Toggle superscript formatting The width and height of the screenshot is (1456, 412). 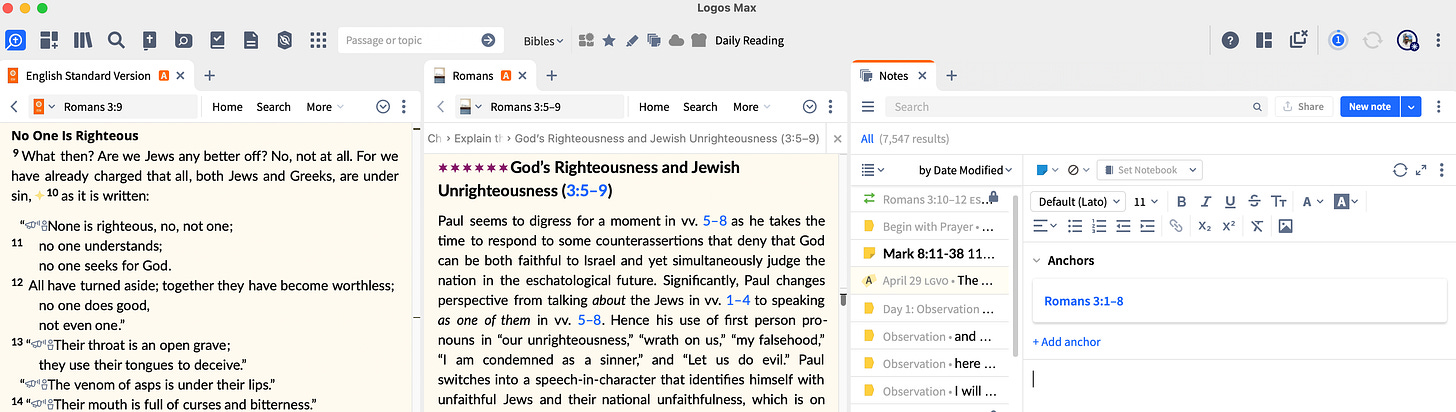point(1229,226)
